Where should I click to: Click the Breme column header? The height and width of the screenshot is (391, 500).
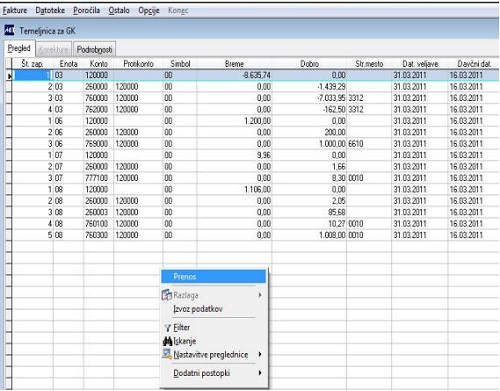(234, 64)
